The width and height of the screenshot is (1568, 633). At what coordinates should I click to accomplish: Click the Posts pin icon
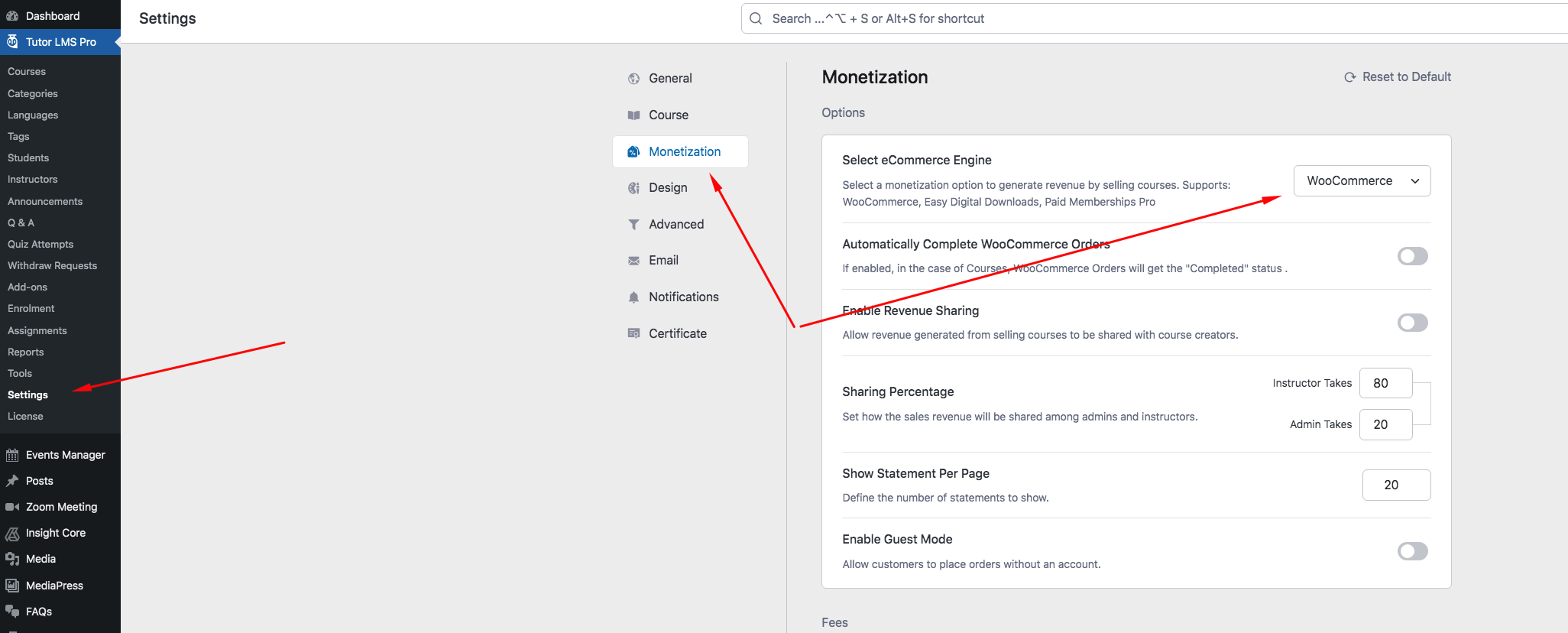(12, 481)
